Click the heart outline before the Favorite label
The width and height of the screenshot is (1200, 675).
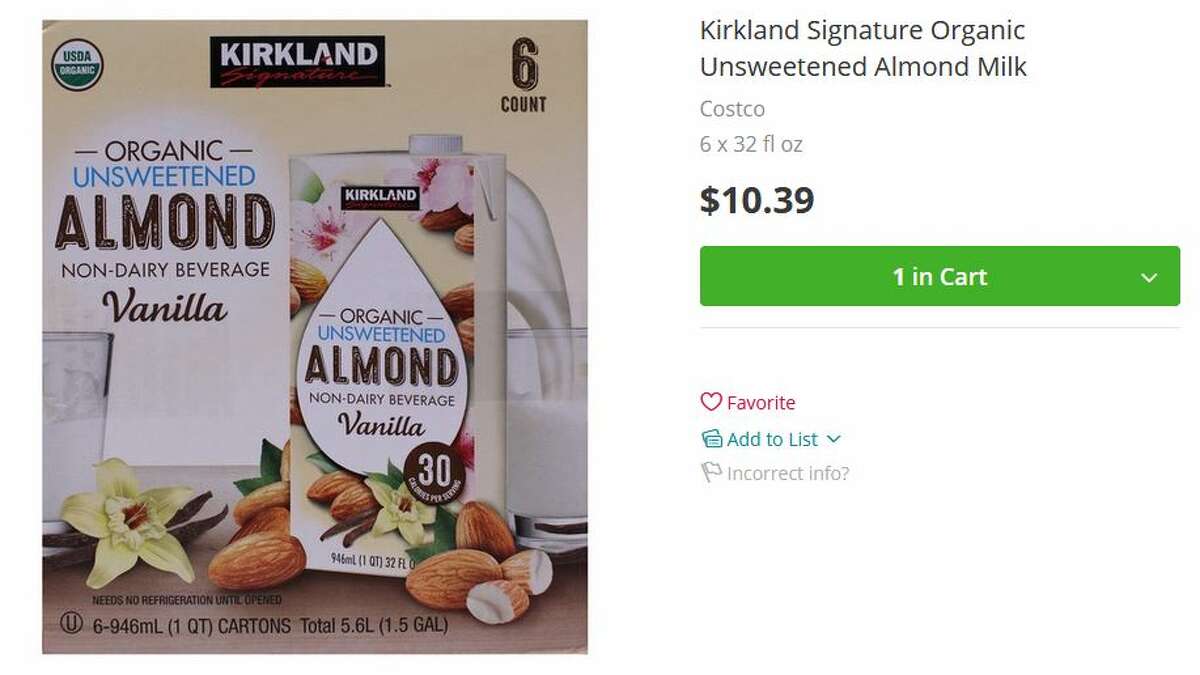tap(711, 402)
